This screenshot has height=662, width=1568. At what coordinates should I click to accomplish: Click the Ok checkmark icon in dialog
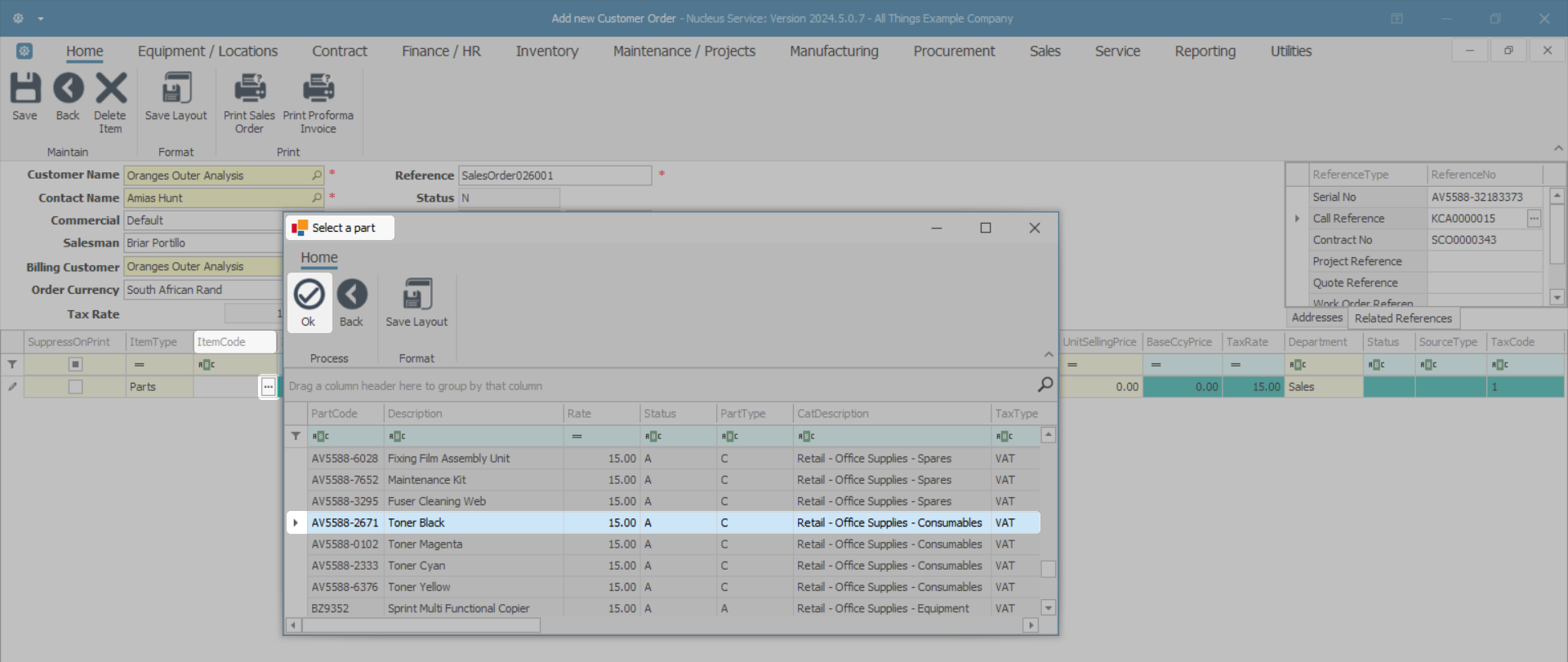[x=309, y=295]
